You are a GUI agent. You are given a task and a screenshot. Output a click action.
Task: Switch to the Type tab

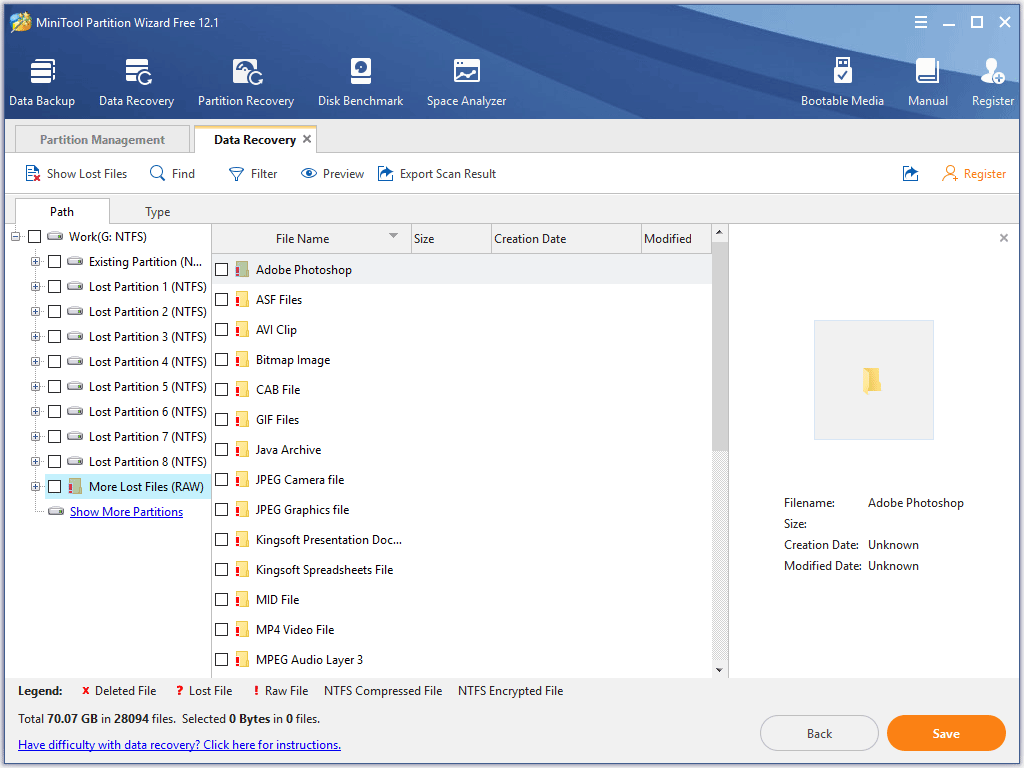click(x=157, y=212)
